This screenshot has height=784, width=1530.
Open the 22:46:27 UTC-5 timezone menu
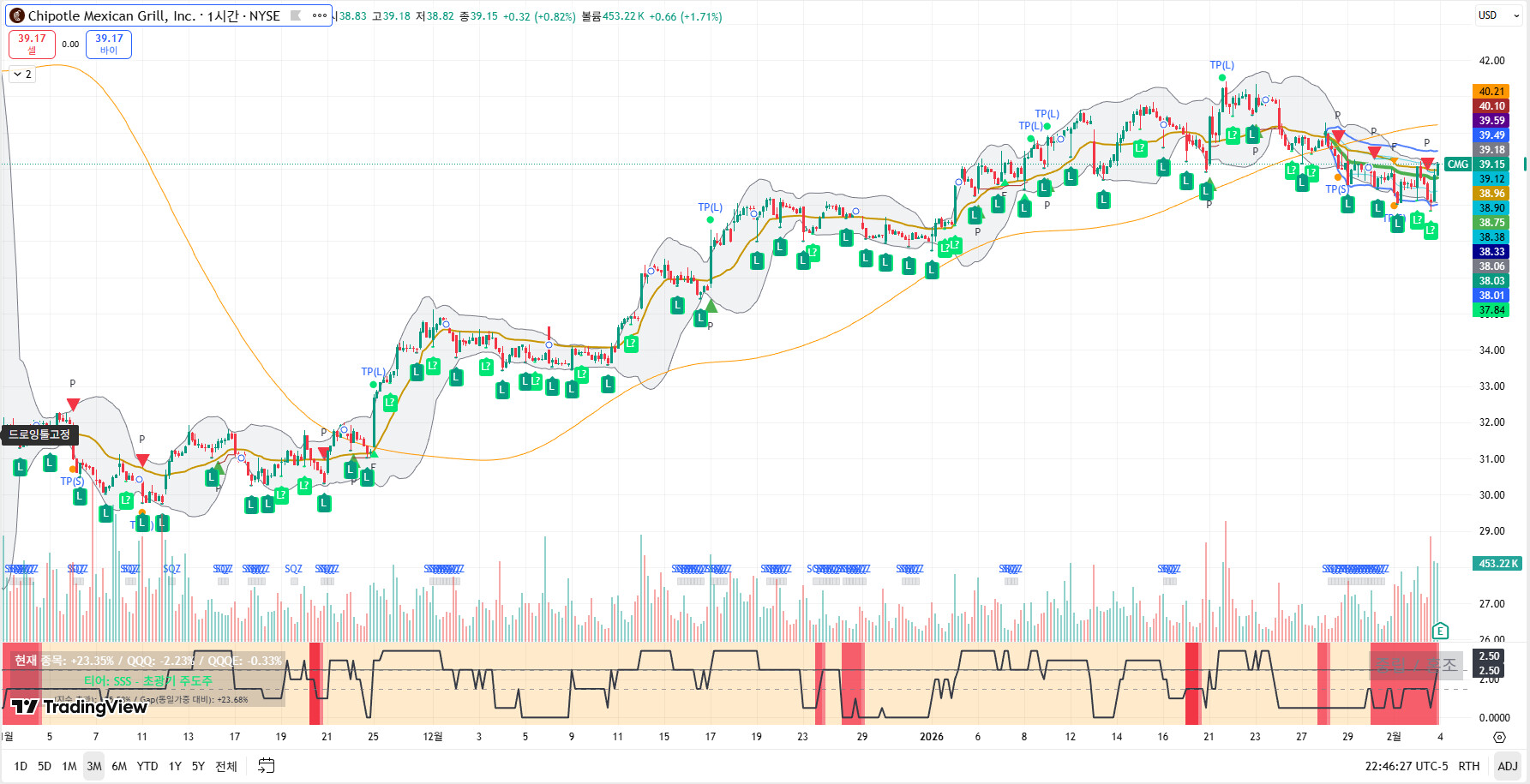(x=1407, y=766)
